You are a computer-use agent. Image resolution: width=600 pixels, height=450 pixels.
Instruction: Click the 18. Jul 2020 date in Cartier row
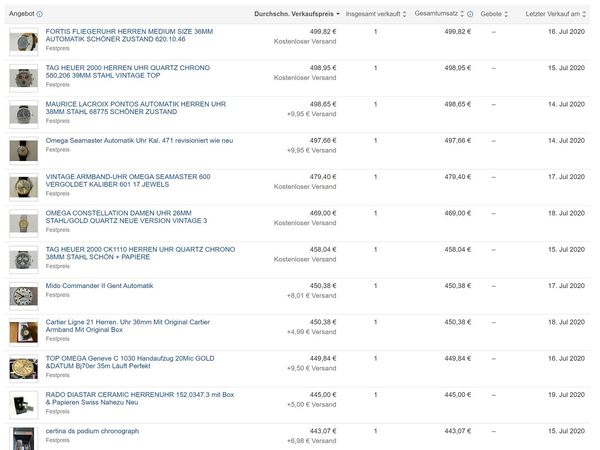click(566, 323)
